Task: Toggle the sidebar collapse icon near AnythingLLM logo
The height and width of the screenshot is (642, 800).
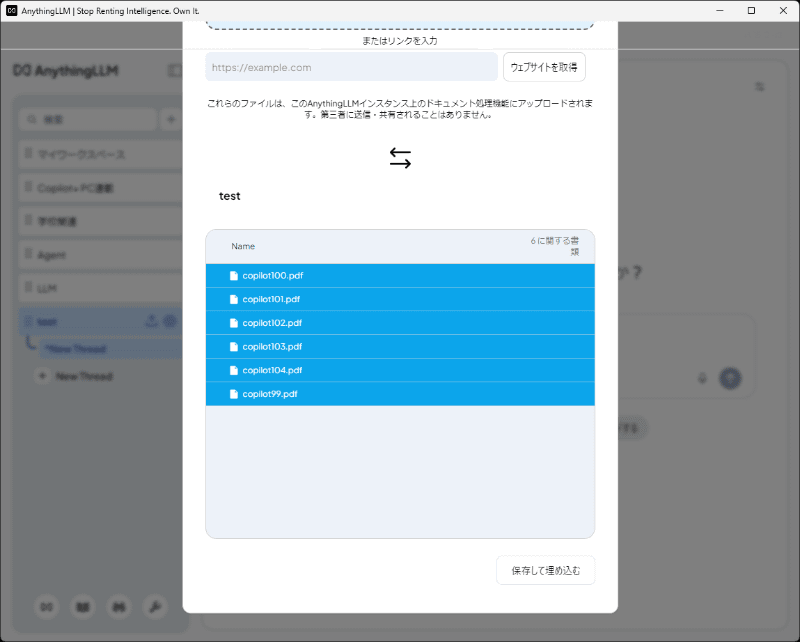Action: (x=175, y=70)
